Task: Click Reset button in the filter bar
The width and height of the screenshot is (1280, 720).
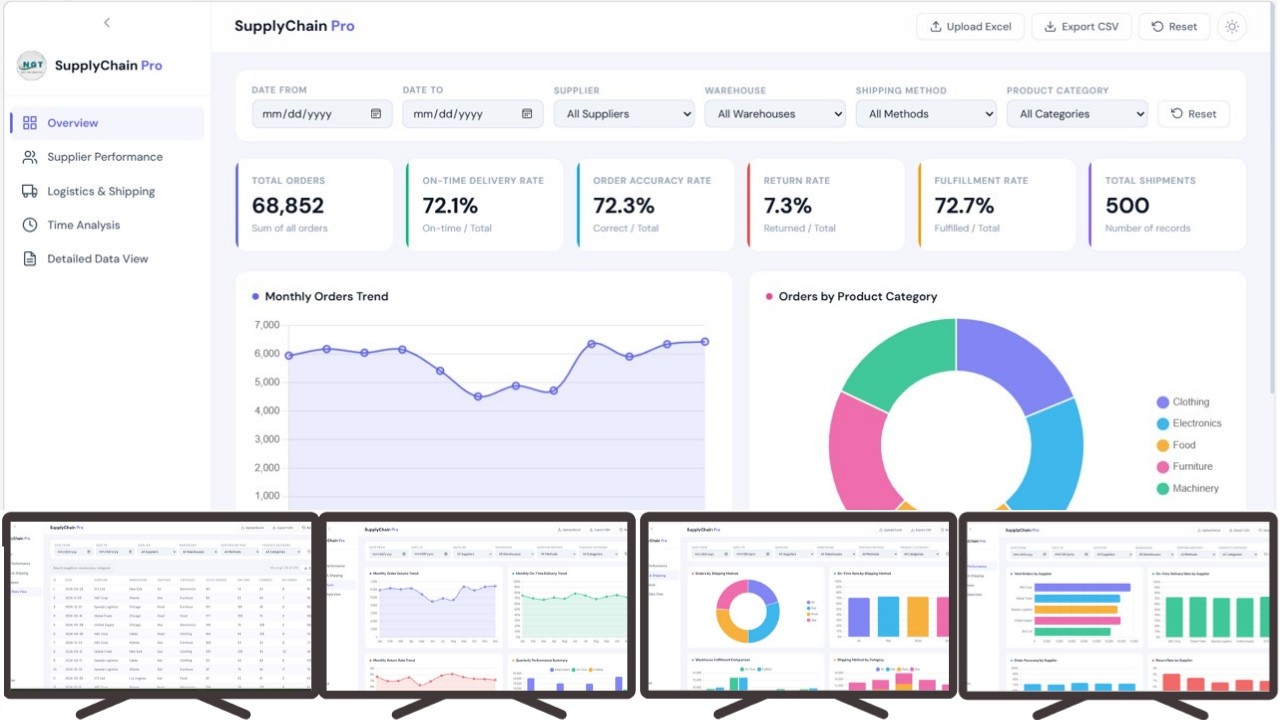Action: [1194, 114]
